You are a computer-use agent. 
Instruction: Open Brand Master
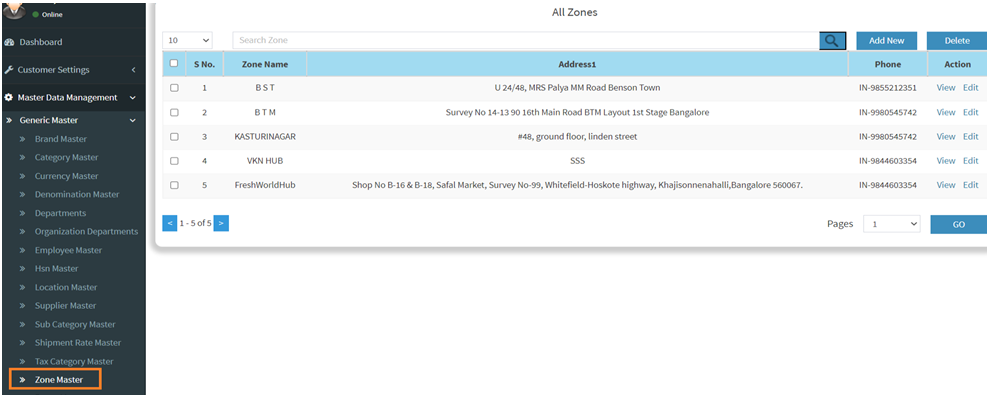click(61, 139)
